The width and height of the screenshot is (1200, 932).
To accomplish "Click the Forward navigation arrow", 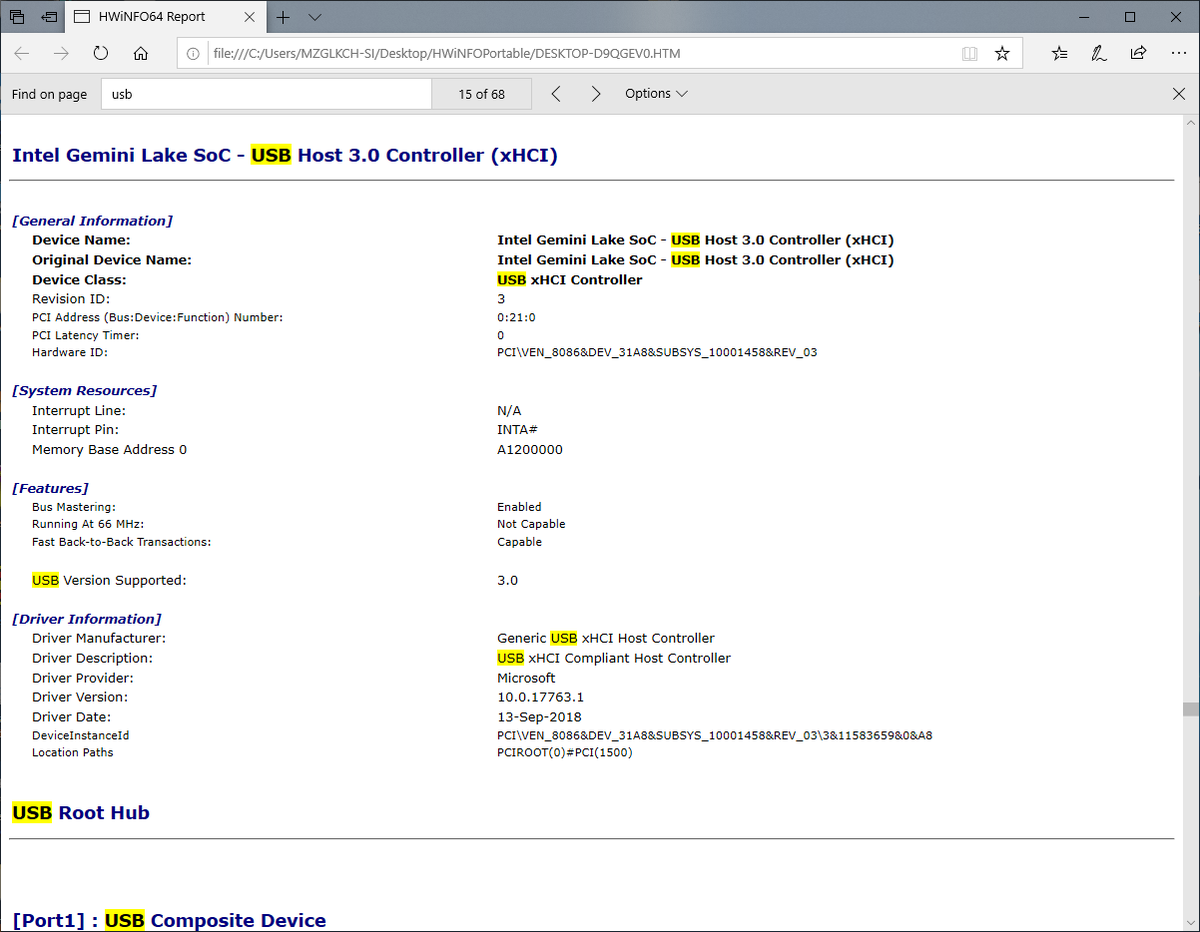I will [x=61, y=53].
